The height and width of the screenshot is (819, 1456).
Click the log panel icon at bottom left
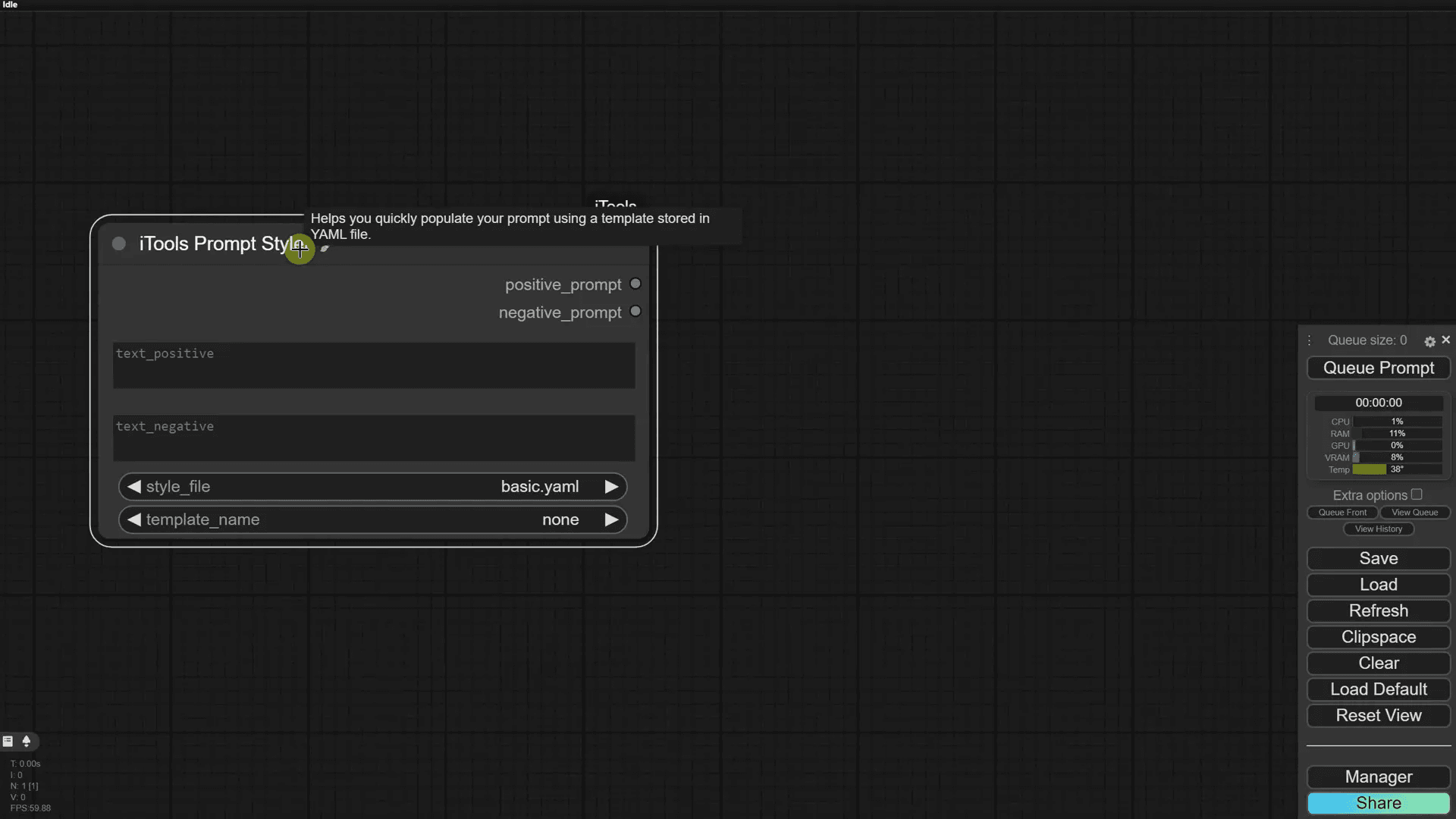tap(8, 741)
